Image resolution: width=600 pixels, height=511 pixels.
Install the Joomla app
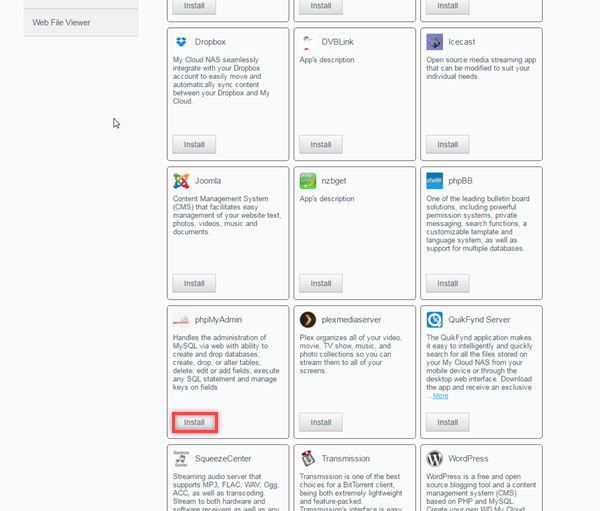coord(194,283)
